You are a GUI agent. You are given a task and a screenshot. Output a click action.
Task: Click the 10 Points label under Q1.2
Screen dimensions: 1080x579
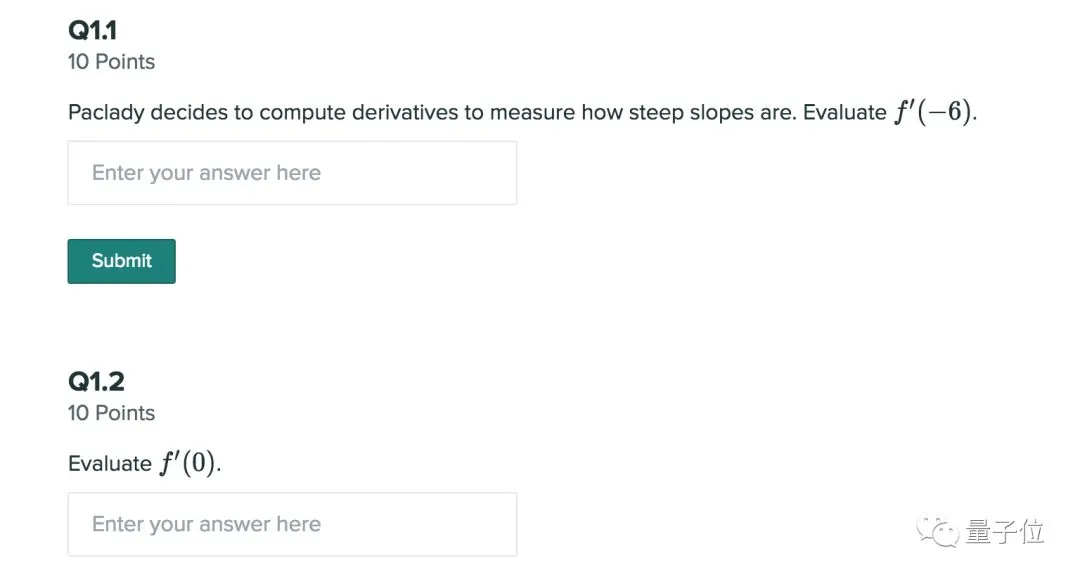pos(111,413)
